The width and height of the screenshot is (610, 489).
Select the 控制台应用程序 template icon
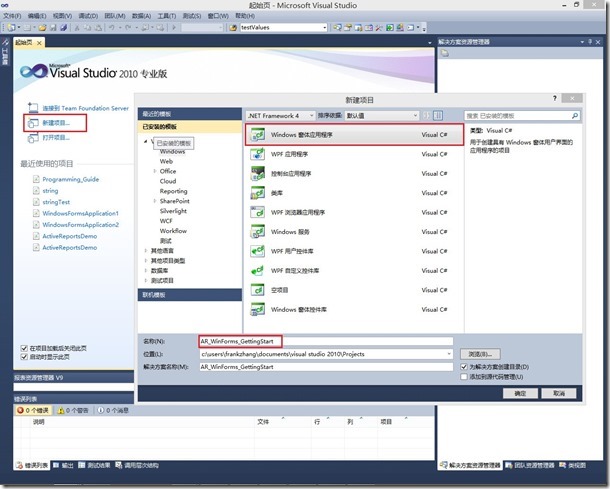point(258,174)
